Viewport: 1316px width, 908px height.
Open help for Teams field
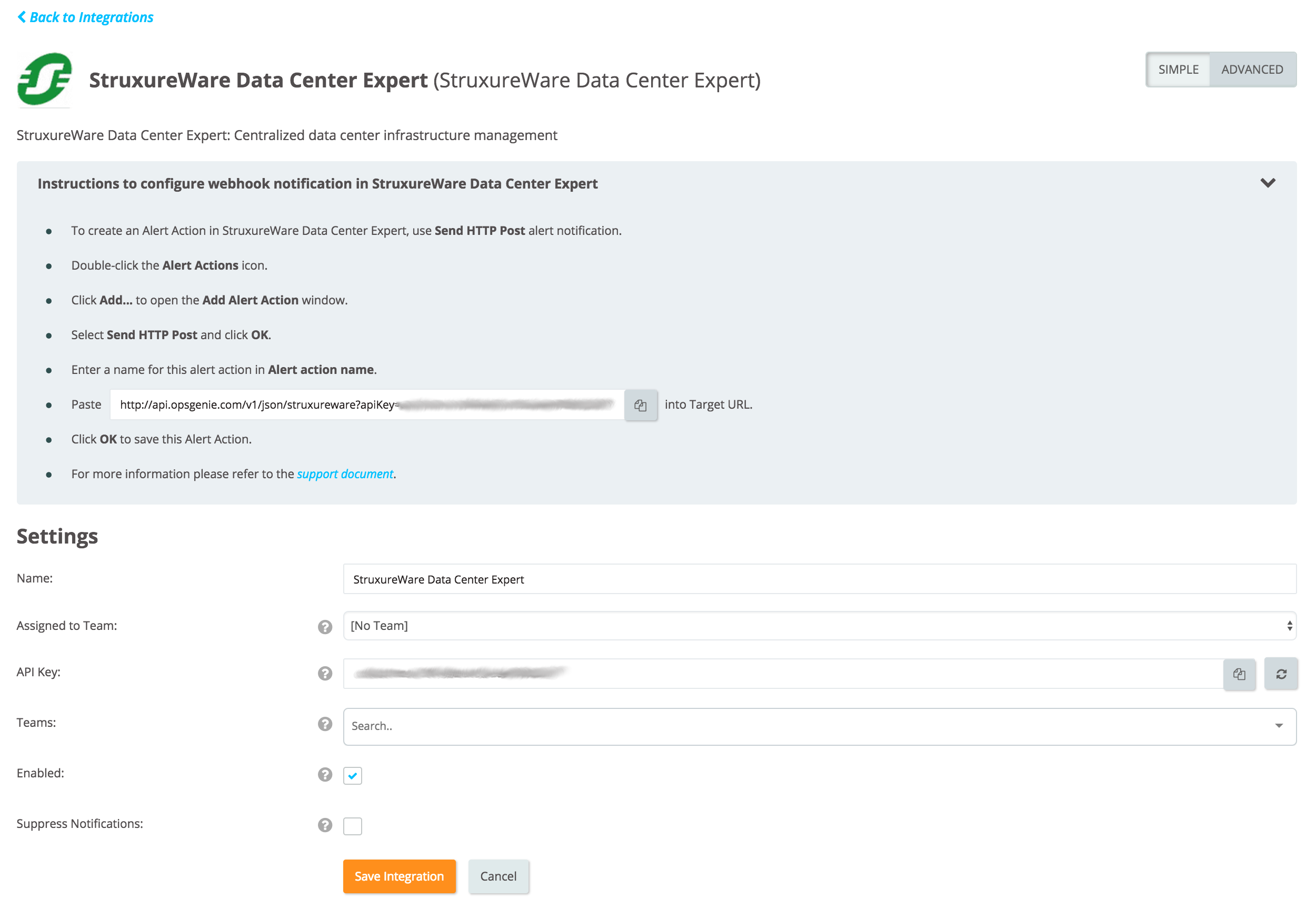pyautogui.click(x=325, y=724)
